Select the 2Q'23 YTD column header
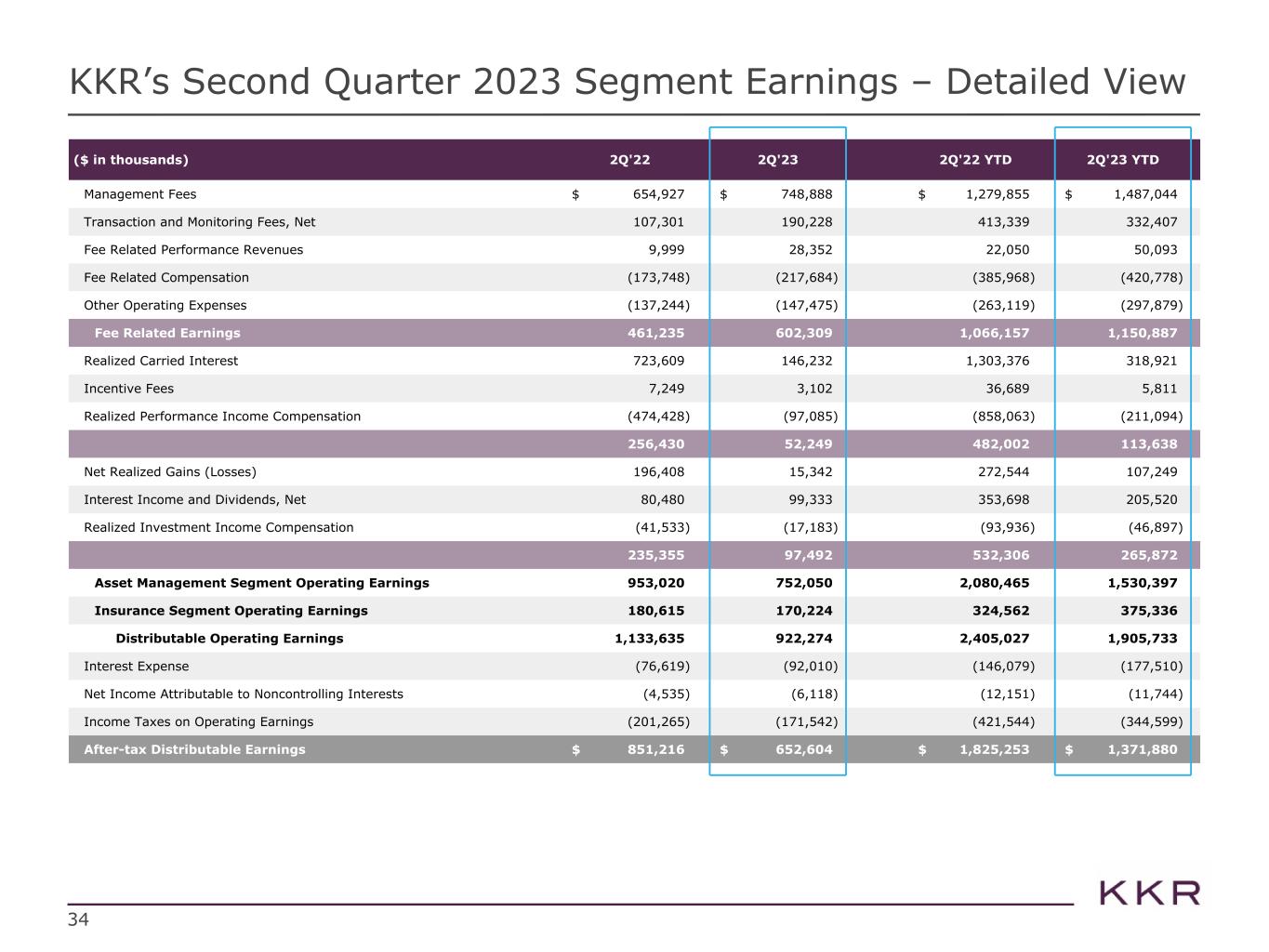Screen dimensions: 1269x952 1122,159
